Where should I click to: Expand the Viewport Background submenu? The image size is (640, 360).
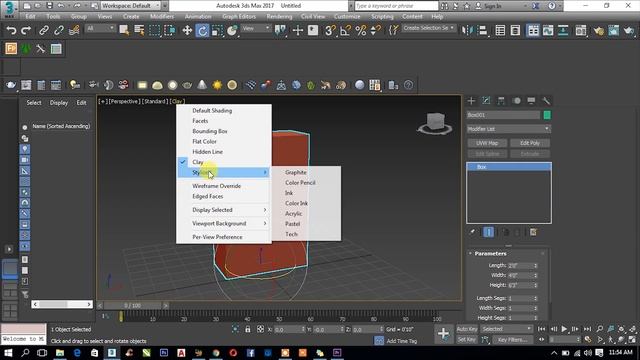[224, 223]
